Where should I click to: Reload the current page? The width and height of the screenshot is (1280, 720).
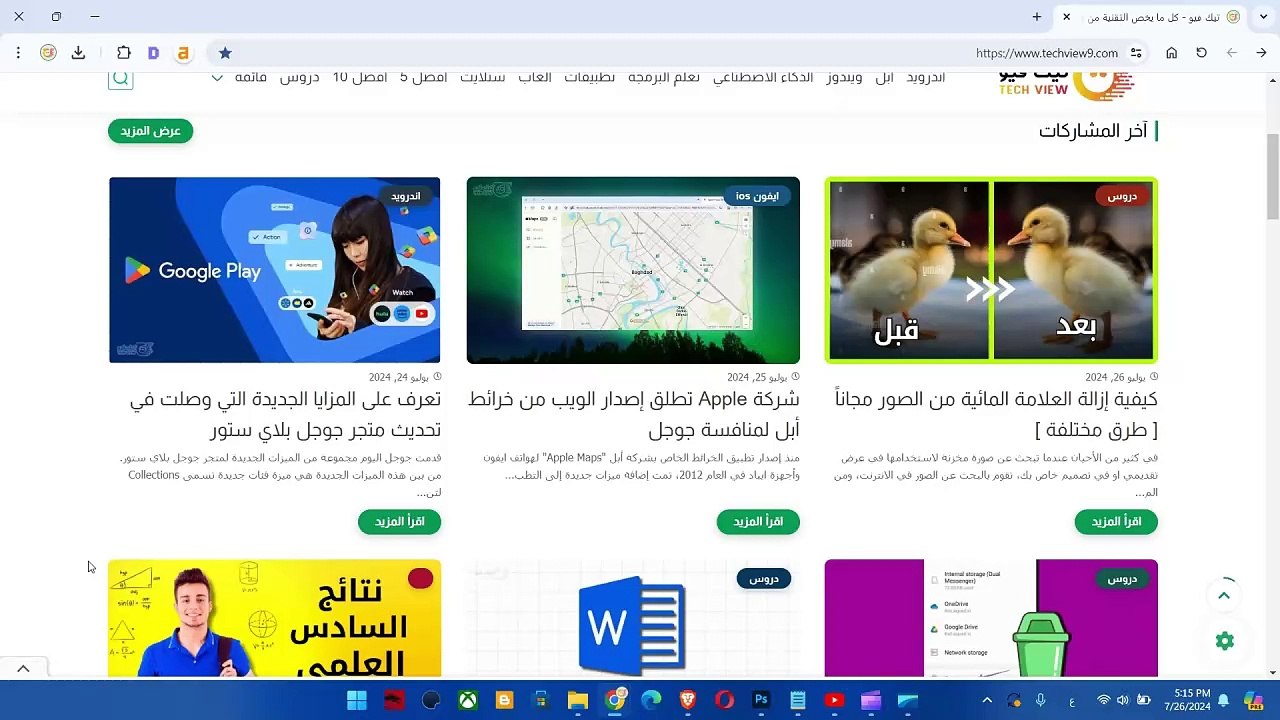pyautogui.click(x=1201, y=53)
